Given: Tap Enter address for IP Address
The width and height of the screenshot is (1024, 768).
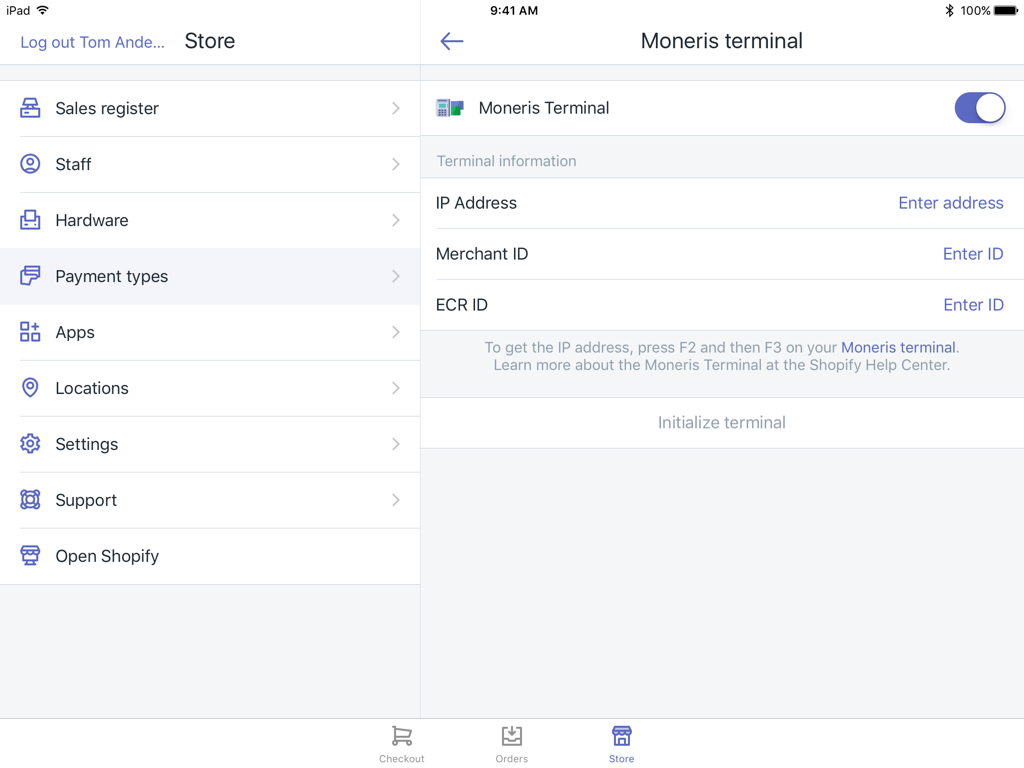Looking at the screenshot, I should click(951, 203).
